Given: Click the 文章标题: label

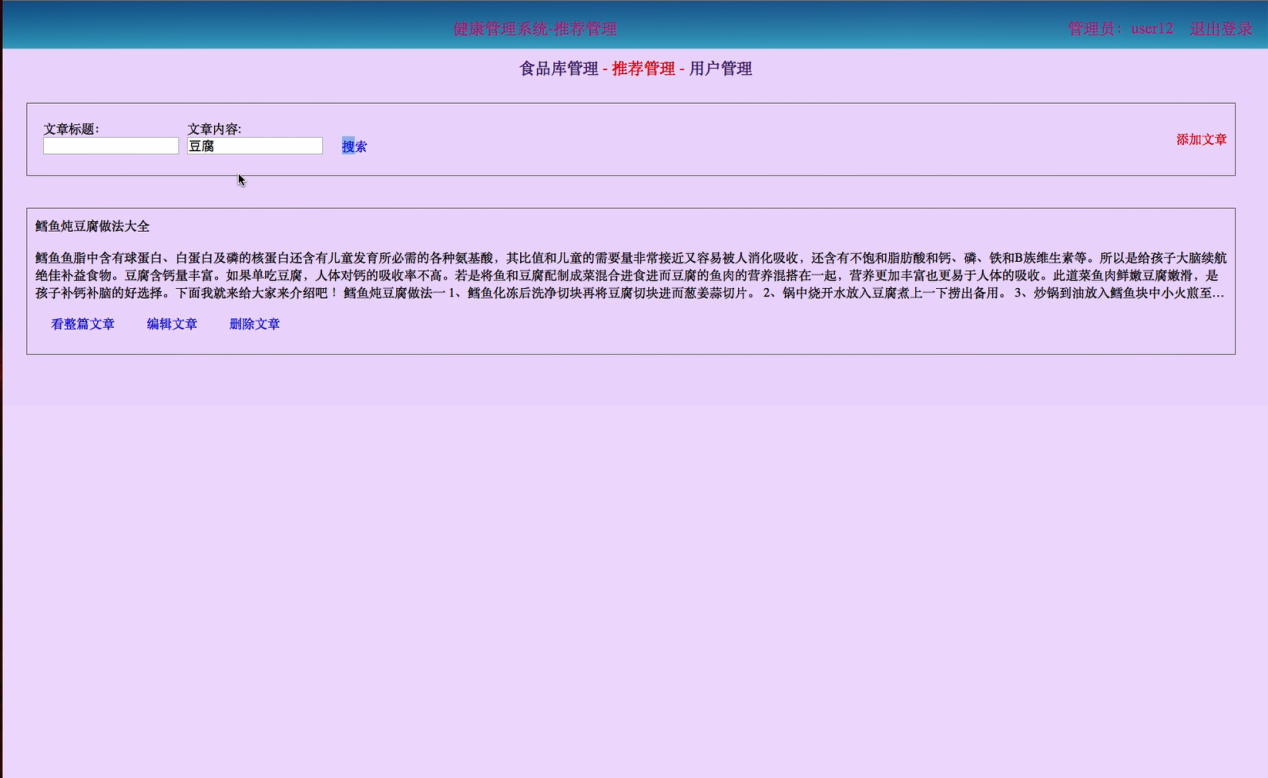Looking at the screenshot, I should click(x=71, y=129).
